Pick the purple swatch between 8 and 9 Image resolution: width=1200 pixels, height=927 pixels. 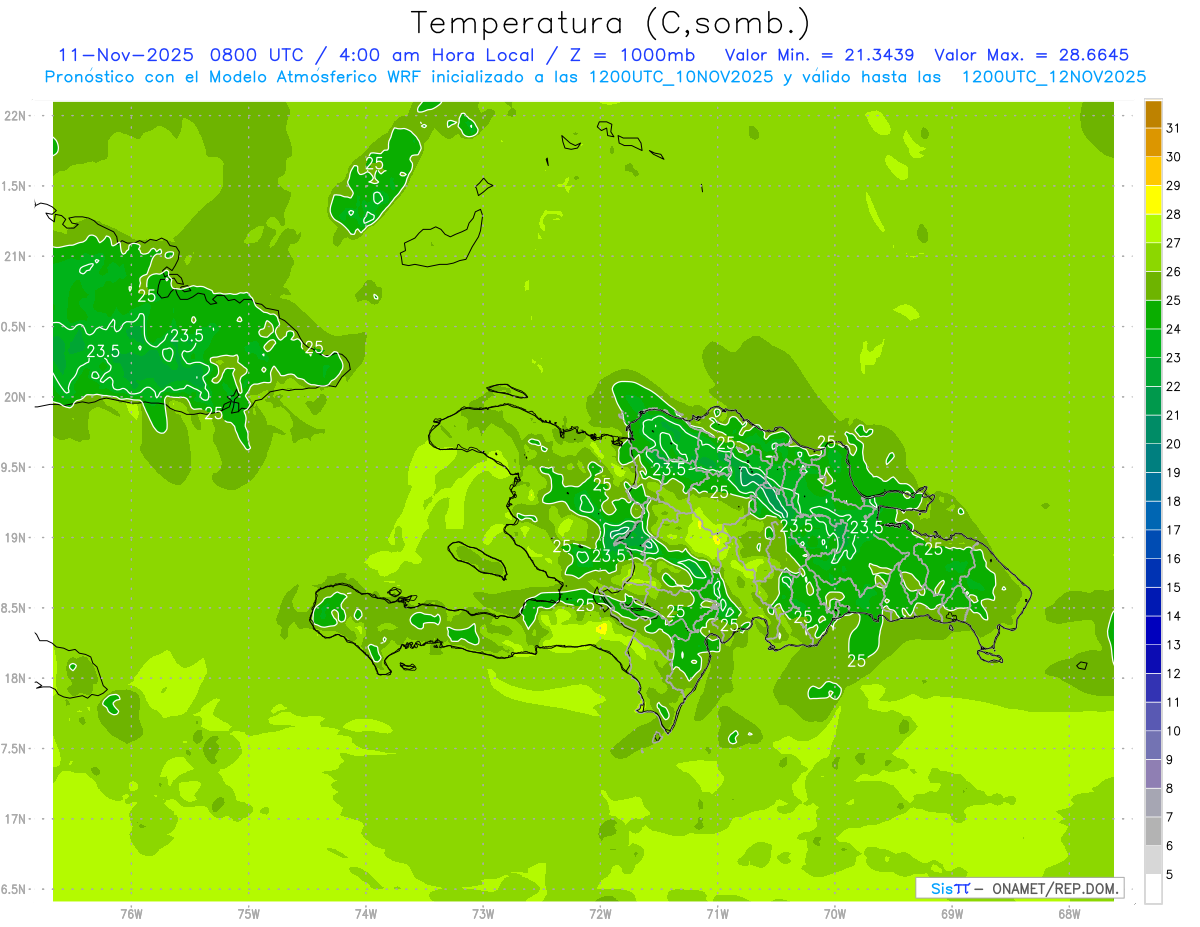[x=1153, y=774]
